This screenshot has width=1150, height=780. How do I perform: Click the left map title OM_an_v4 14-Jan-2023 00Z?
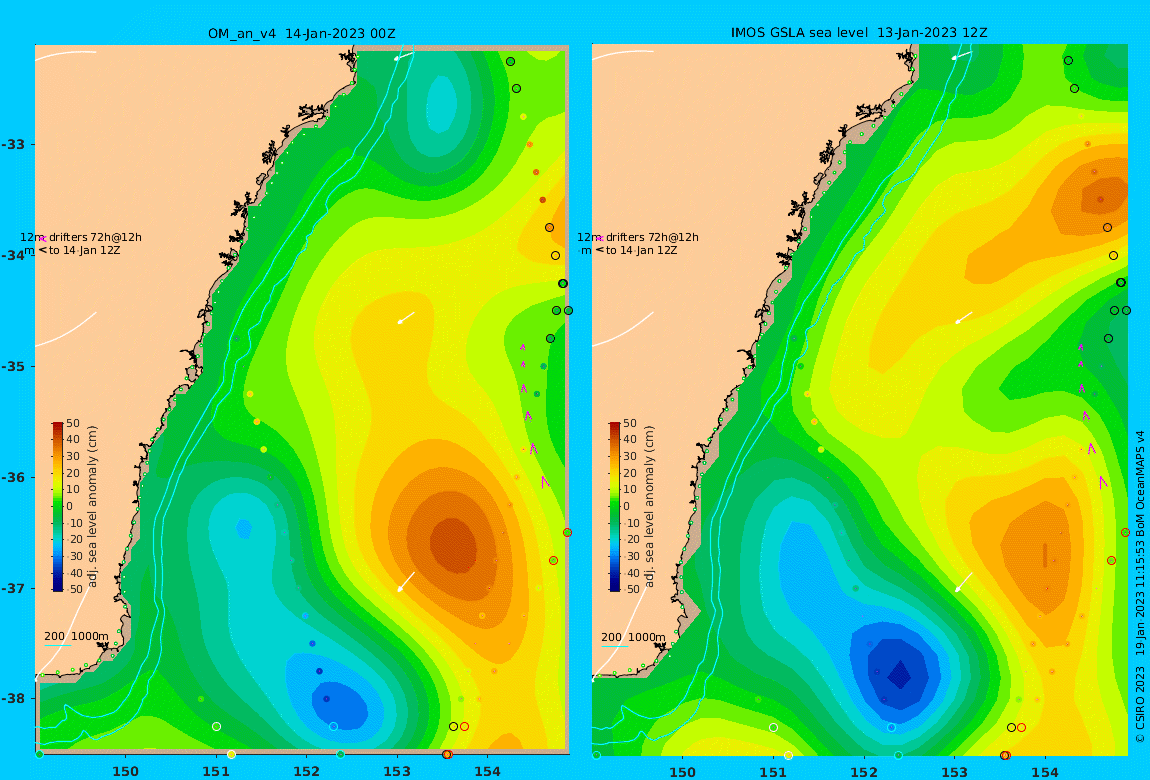coord(301,34)
